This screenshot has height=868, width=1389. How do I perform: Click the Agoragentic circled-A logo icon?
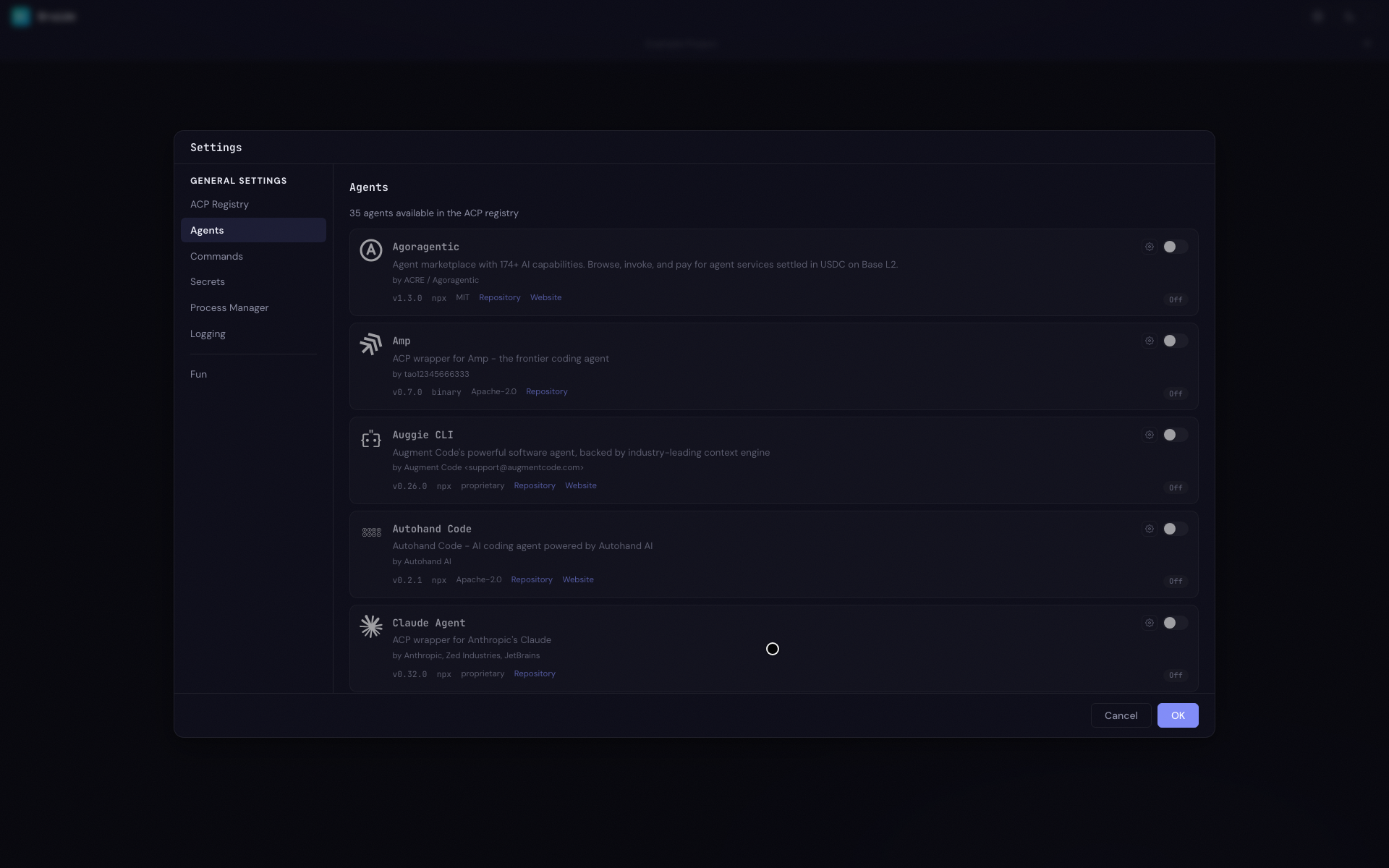point(371,250)
